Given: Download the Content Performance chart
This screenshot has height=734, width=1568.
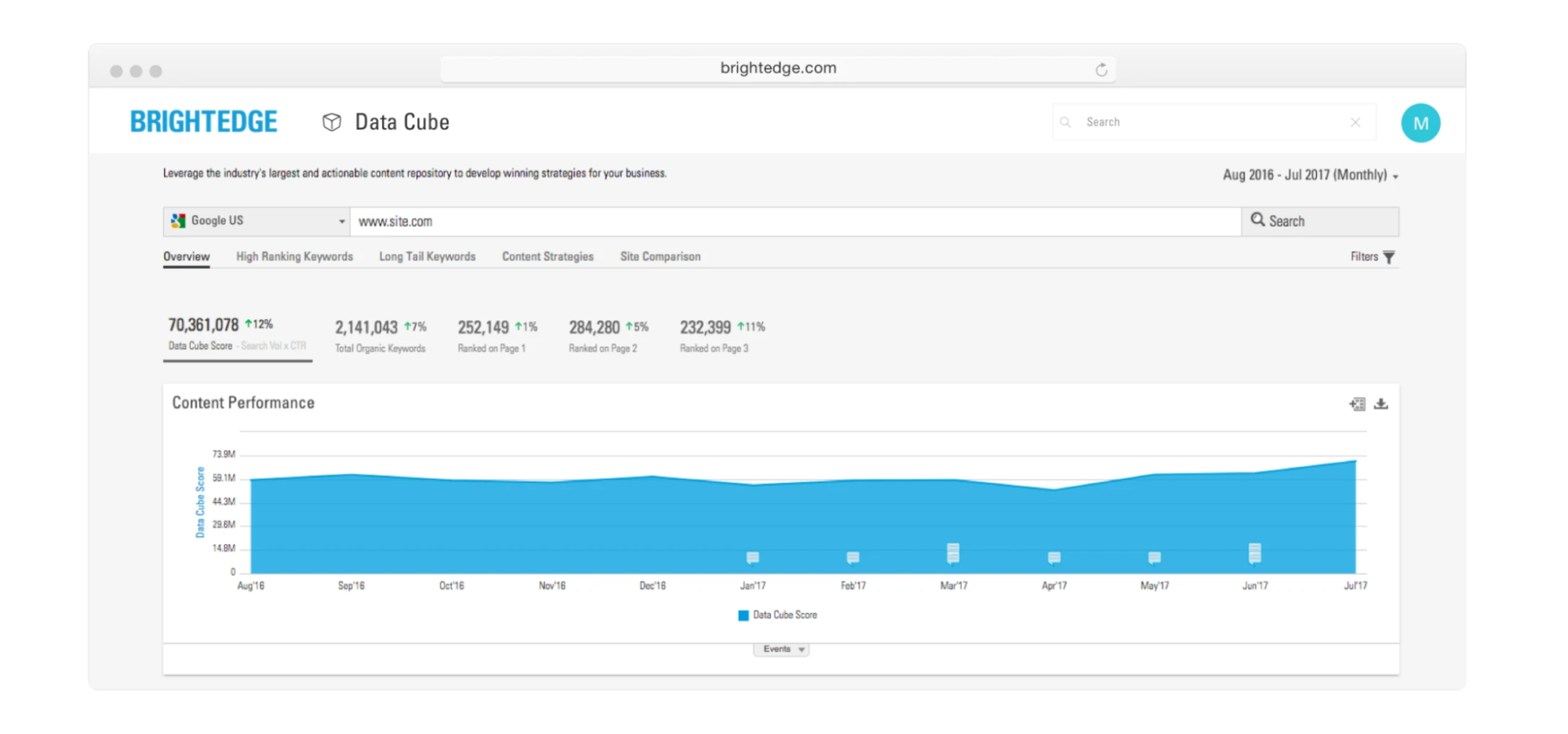Looking at the screenshot, I should coord(1381,404).
